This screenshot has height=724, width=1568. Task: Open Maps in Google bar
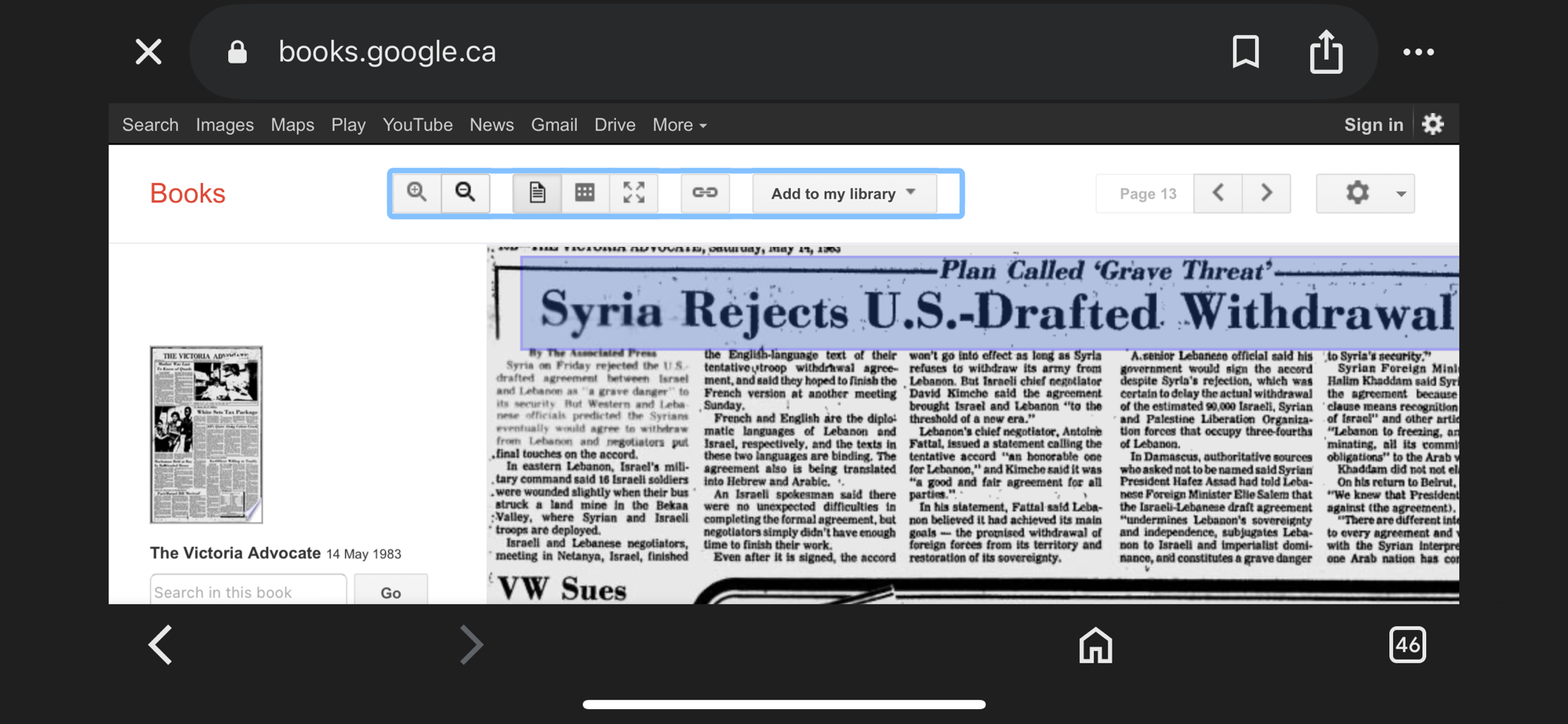pos(292,125)
